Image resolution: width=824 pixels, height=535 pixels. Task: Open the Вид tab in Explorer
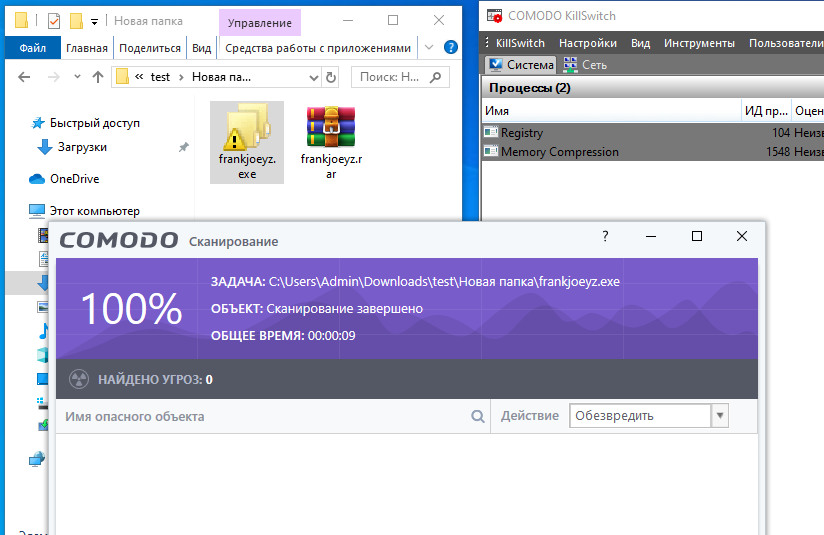tap(201, 48)
